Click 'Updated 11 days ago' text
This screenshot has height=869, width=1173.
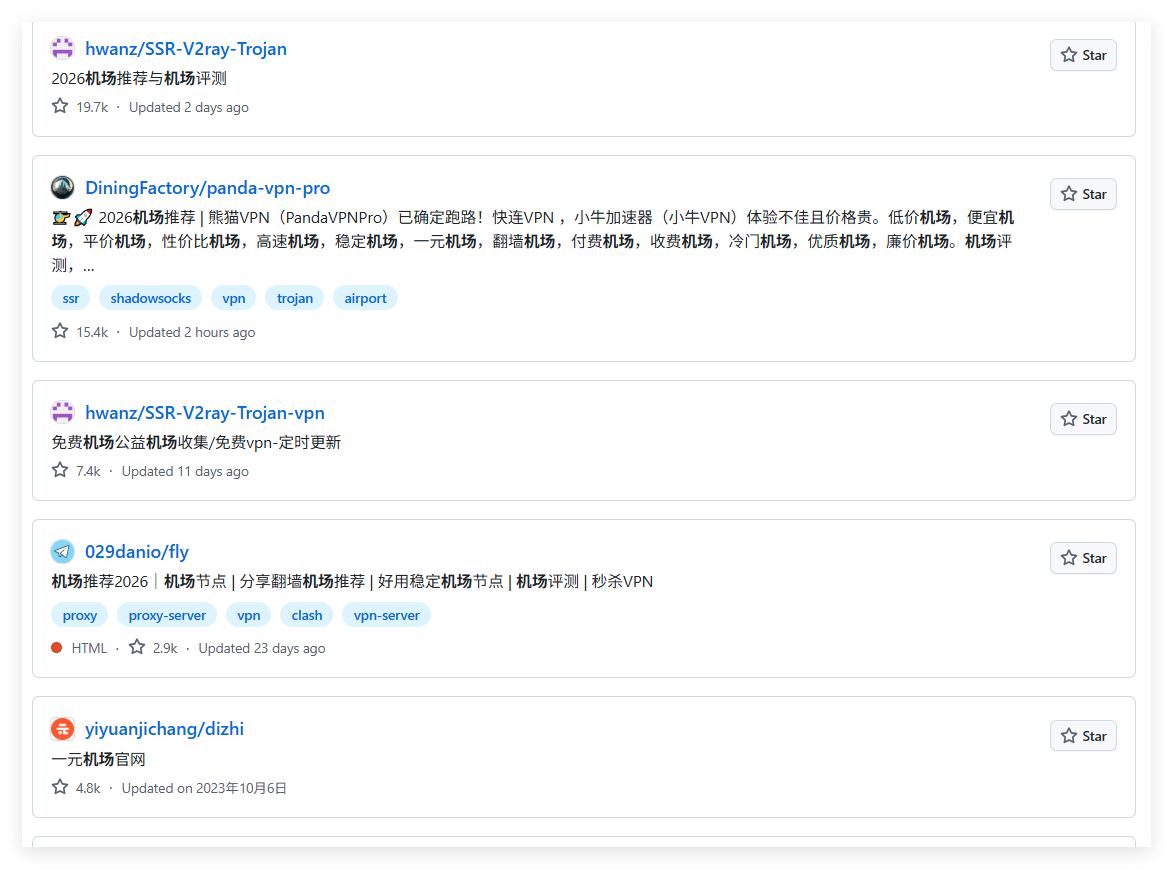(186, 472)
